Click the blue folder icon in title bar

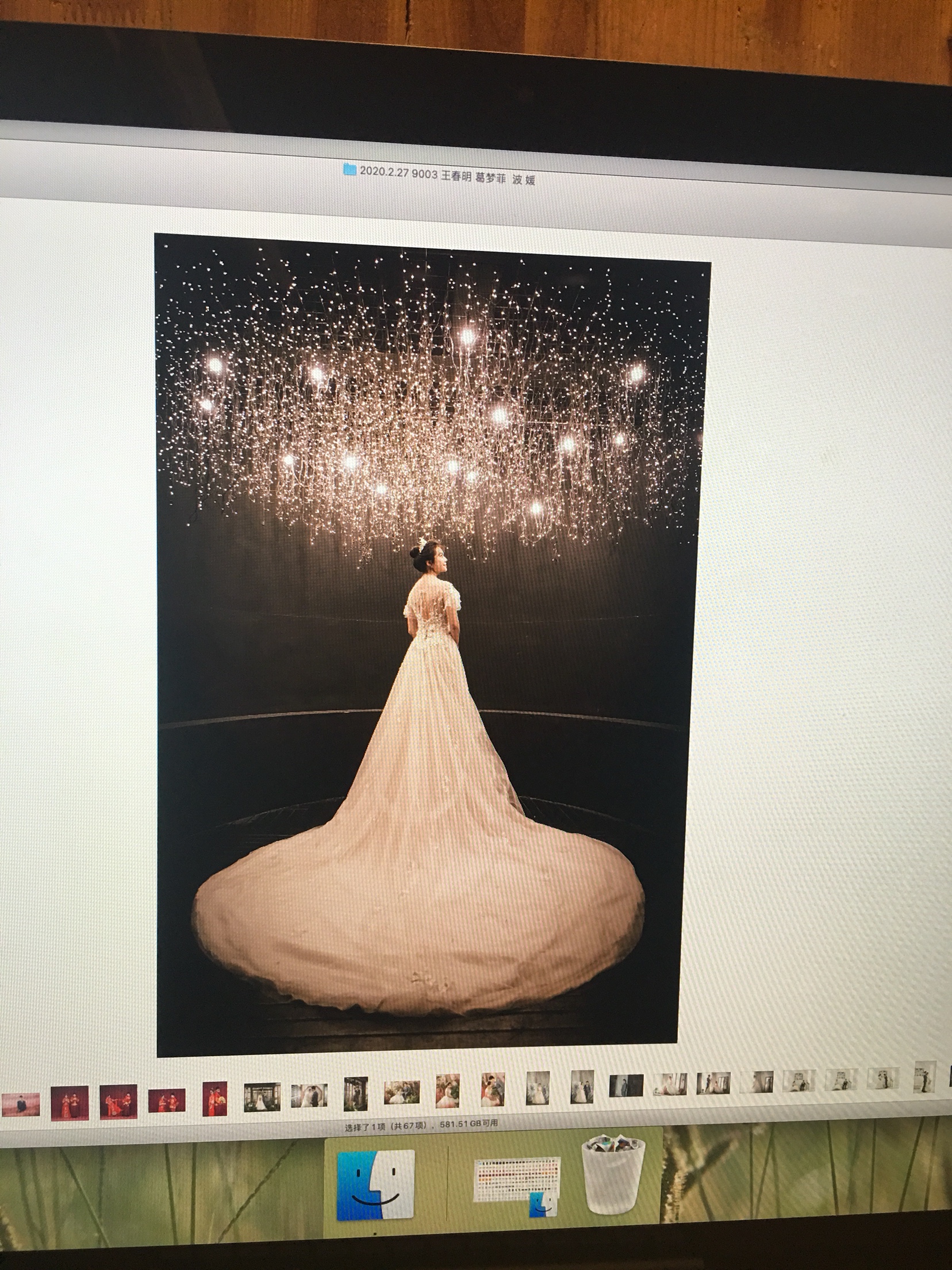pyautogui.click(x=349, y=169)
